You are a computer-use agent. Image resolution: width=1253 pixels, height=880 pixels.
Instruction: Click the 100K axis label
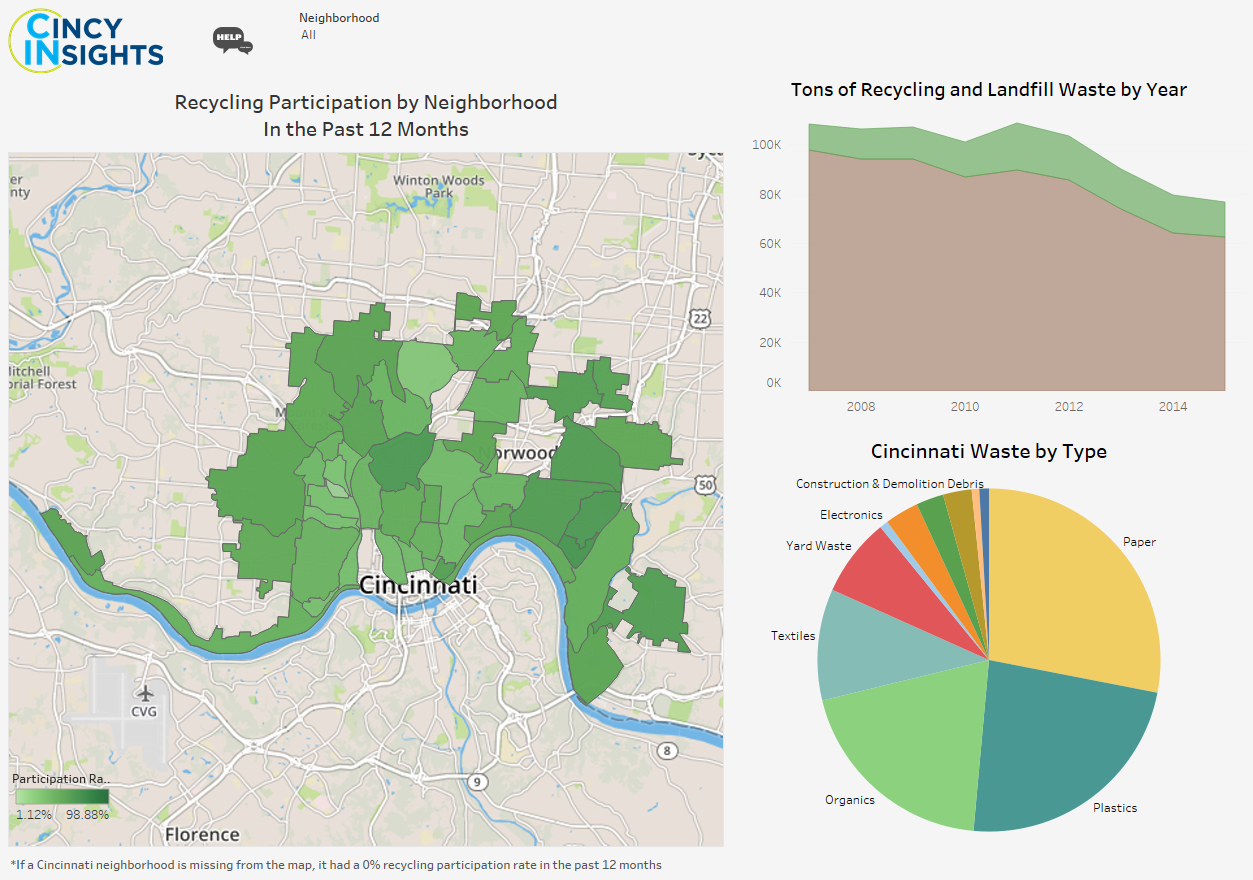(767, 145)
